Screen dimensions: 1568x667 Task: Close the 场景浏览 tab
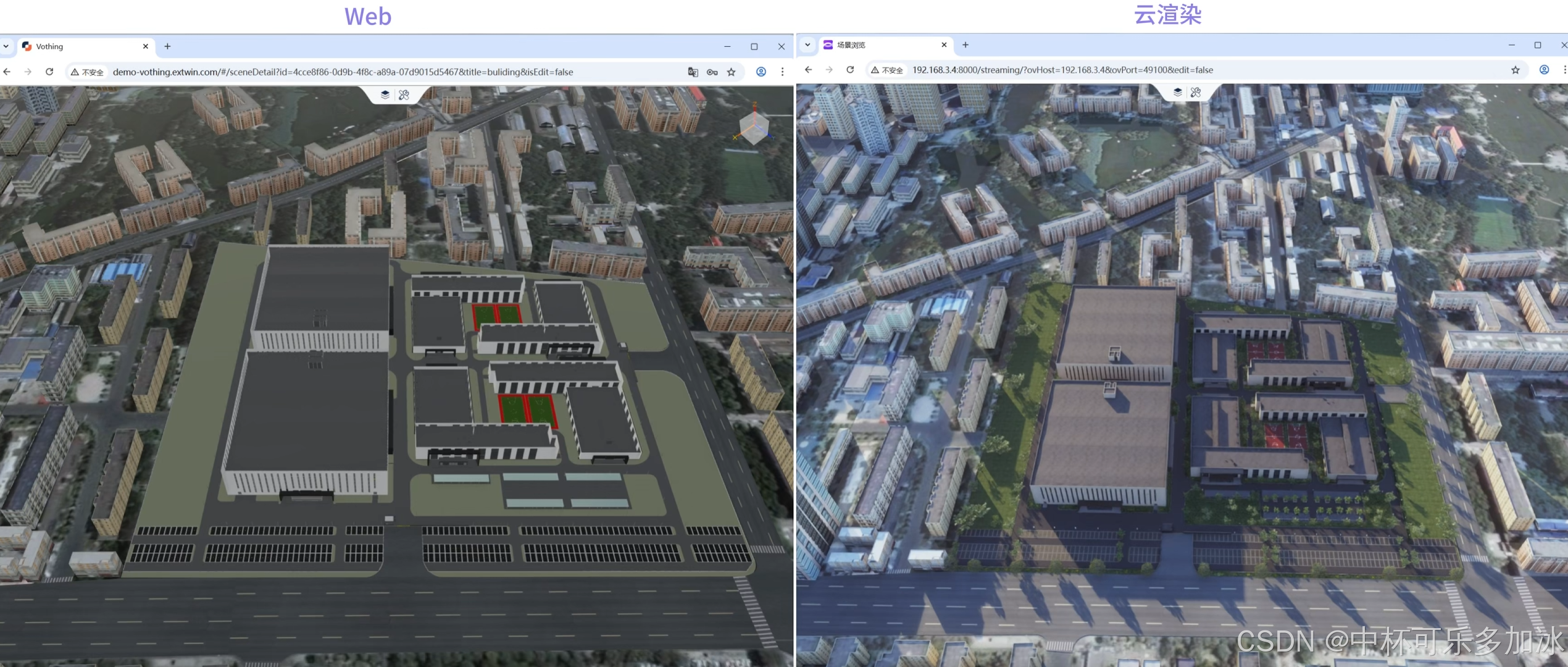coord(943,44)
